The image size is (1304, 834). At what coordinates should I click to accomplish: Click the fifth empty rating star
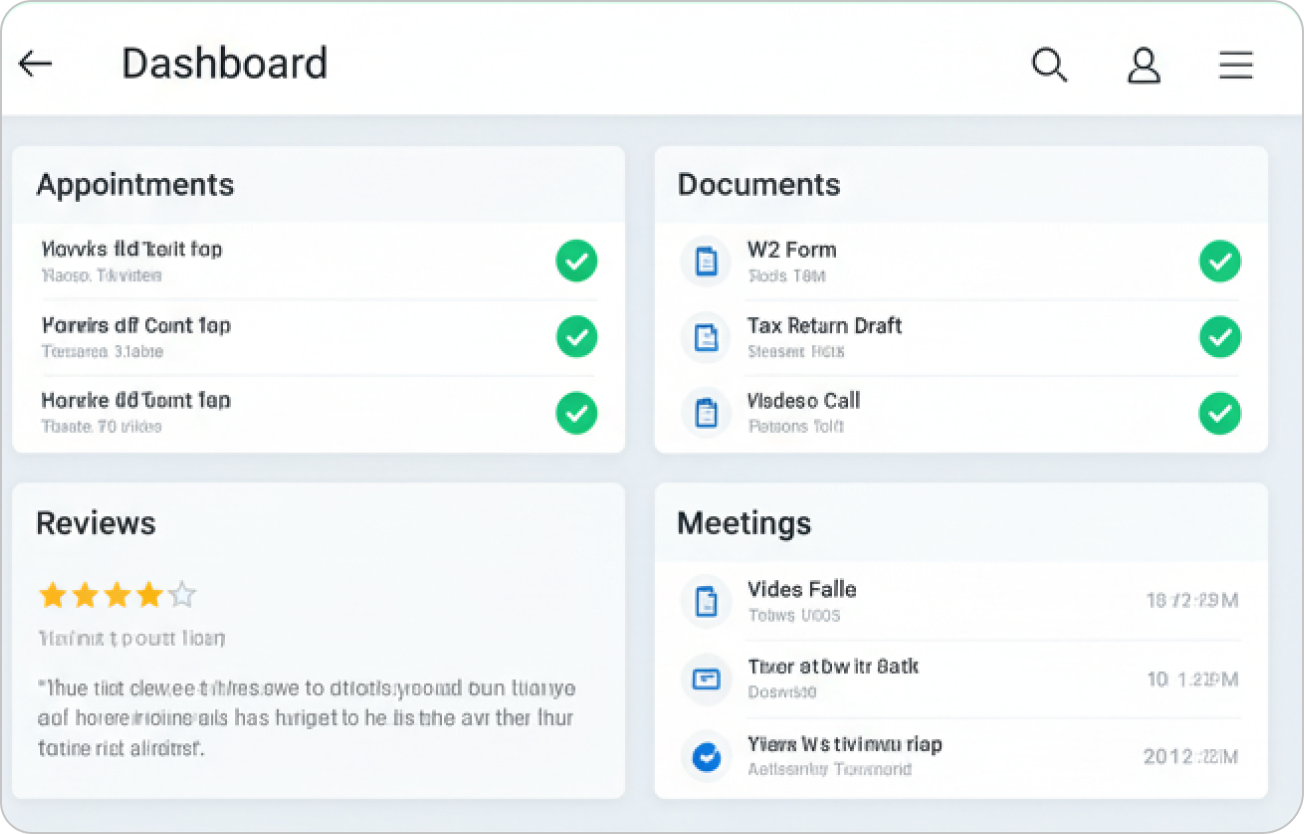(x=182, y=596)
